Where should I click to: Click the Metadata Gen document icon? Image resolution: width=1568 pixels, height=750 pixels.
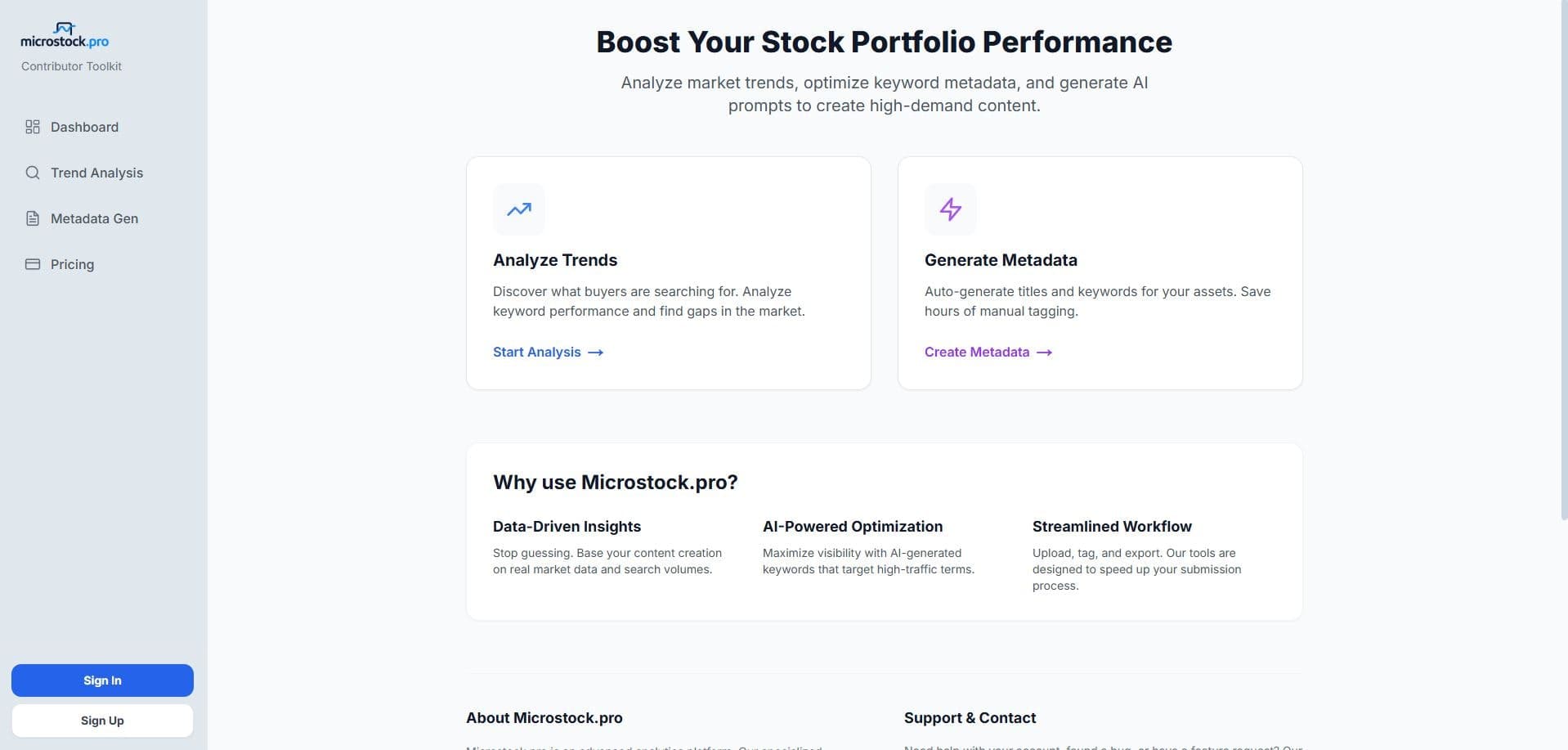[33, 218]
